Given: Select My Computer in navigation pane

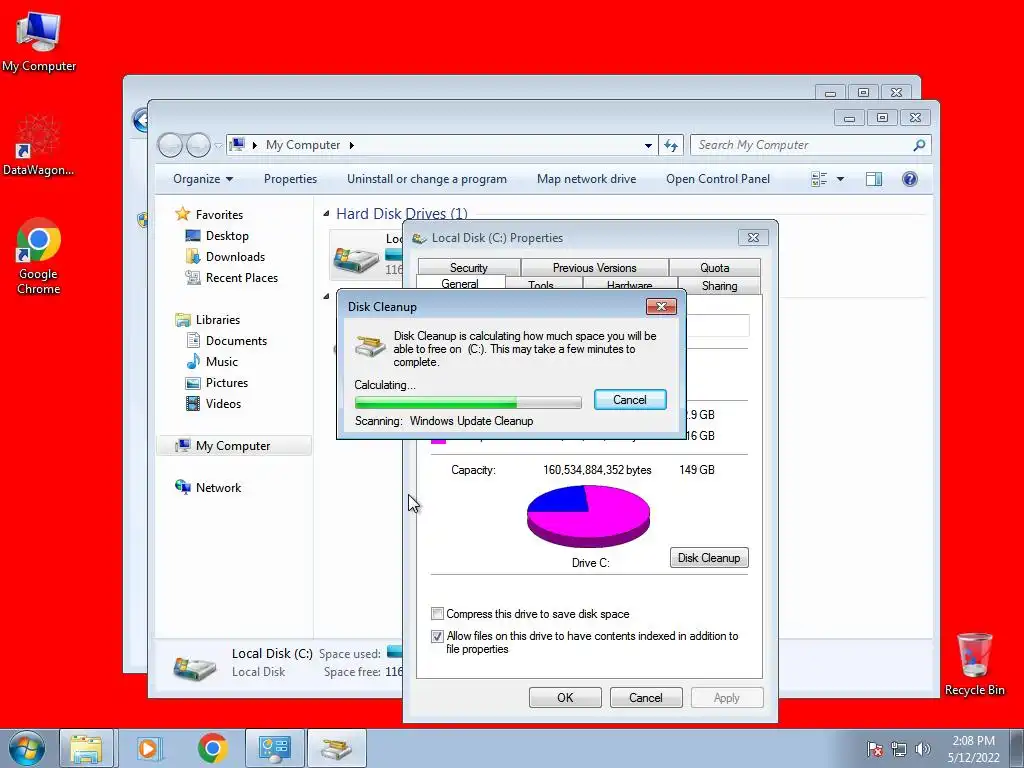Looking at the screenshot, I should coord(232,445).
